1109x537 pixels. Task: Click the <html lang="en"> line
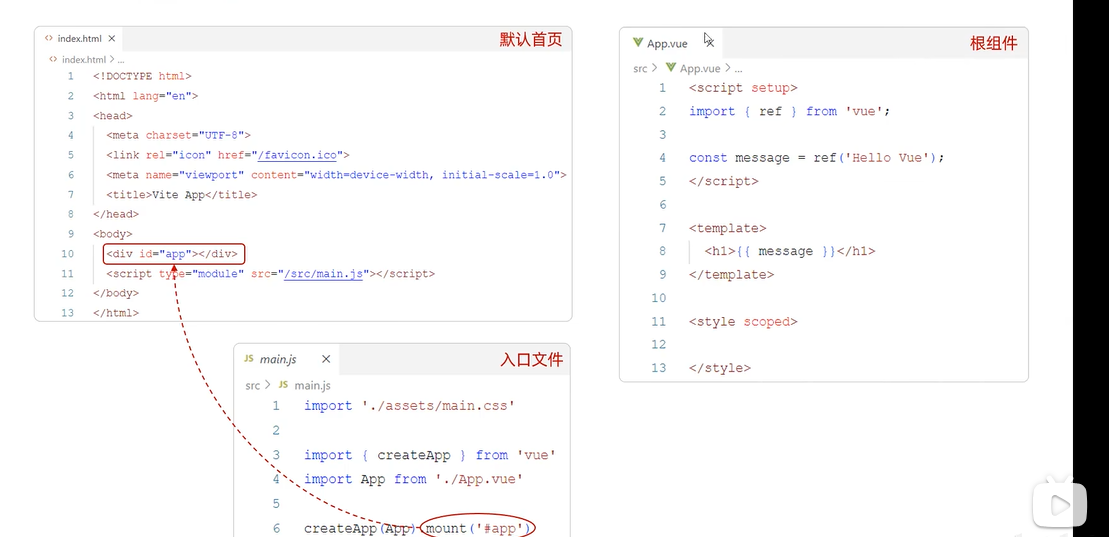pyautogui.click(x=146, y=96)
